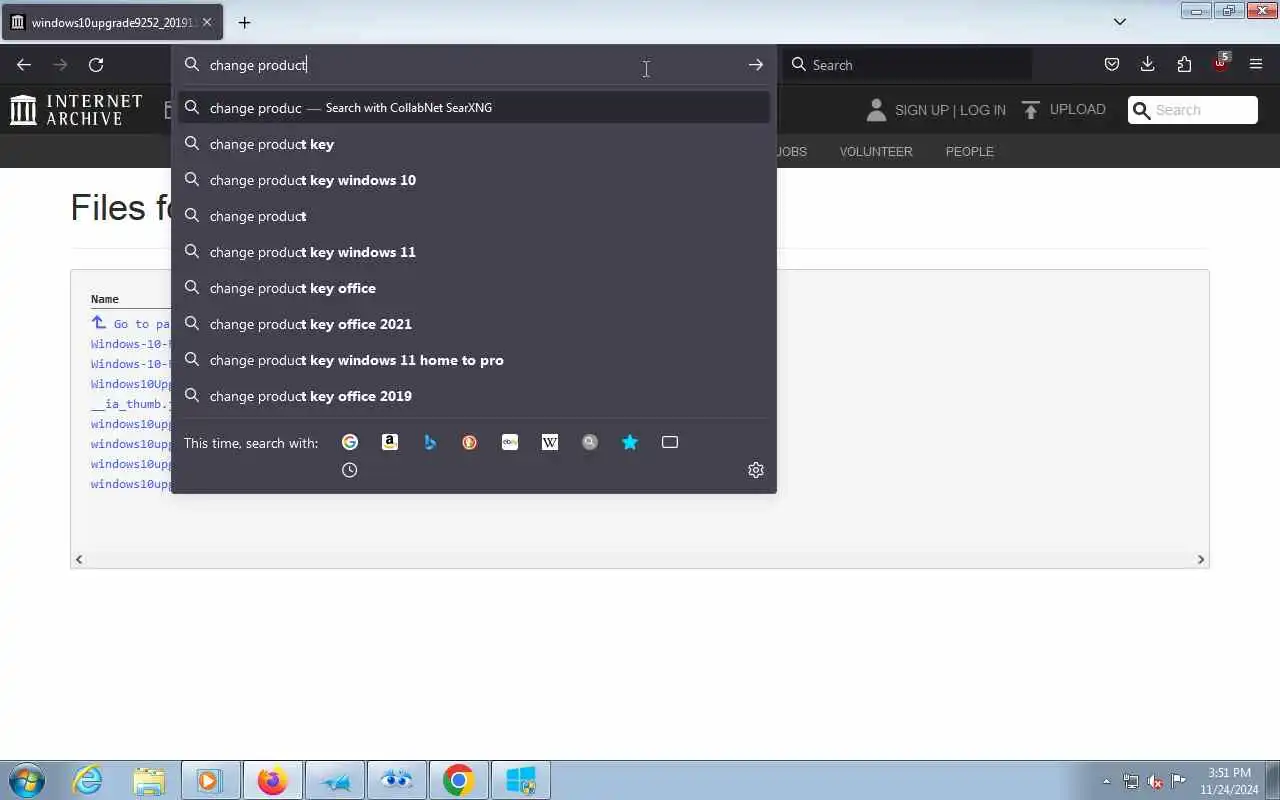
Task: Search with eBay engine icon
Action: [x=510, y=442]
